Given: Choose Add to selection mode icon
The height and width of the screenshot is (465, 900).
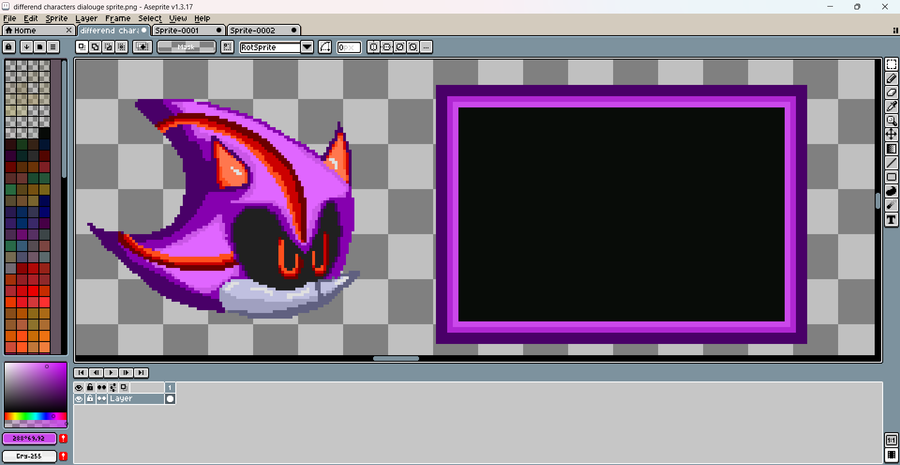Looking at the screenshot, I should (95, 47).
